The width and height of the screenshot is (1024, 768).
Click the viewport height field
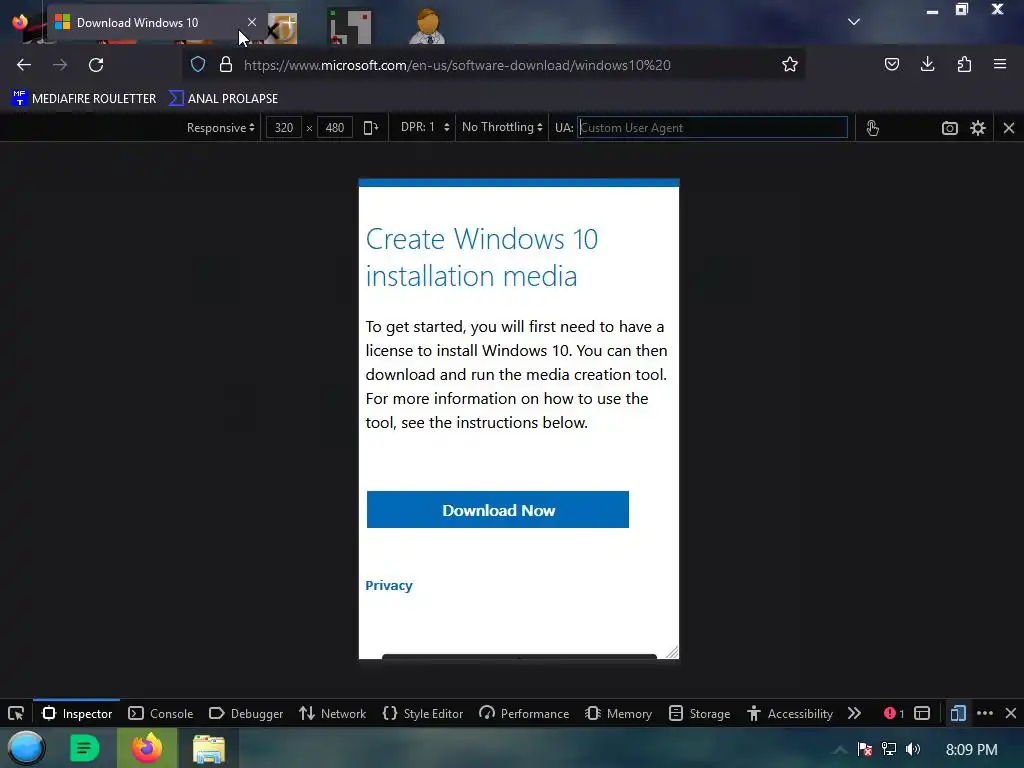(x=335, y=128)
